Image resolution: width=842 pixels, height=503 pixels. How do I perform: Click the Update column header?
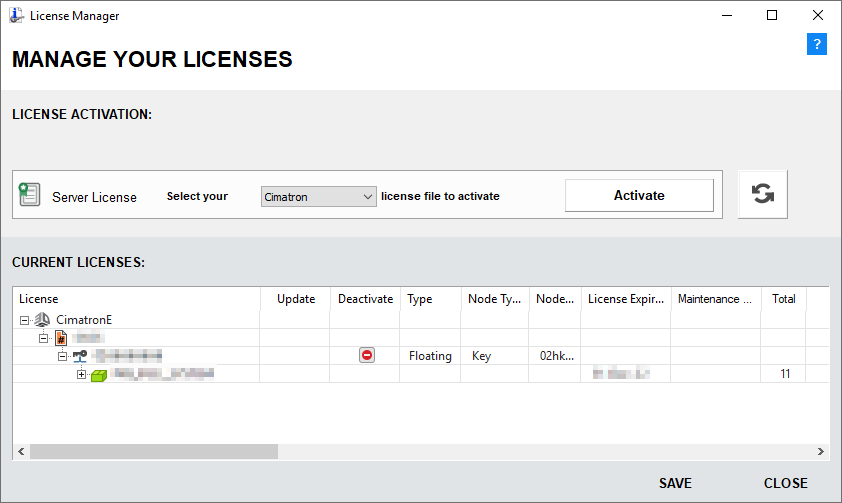[x=295, y=299]
